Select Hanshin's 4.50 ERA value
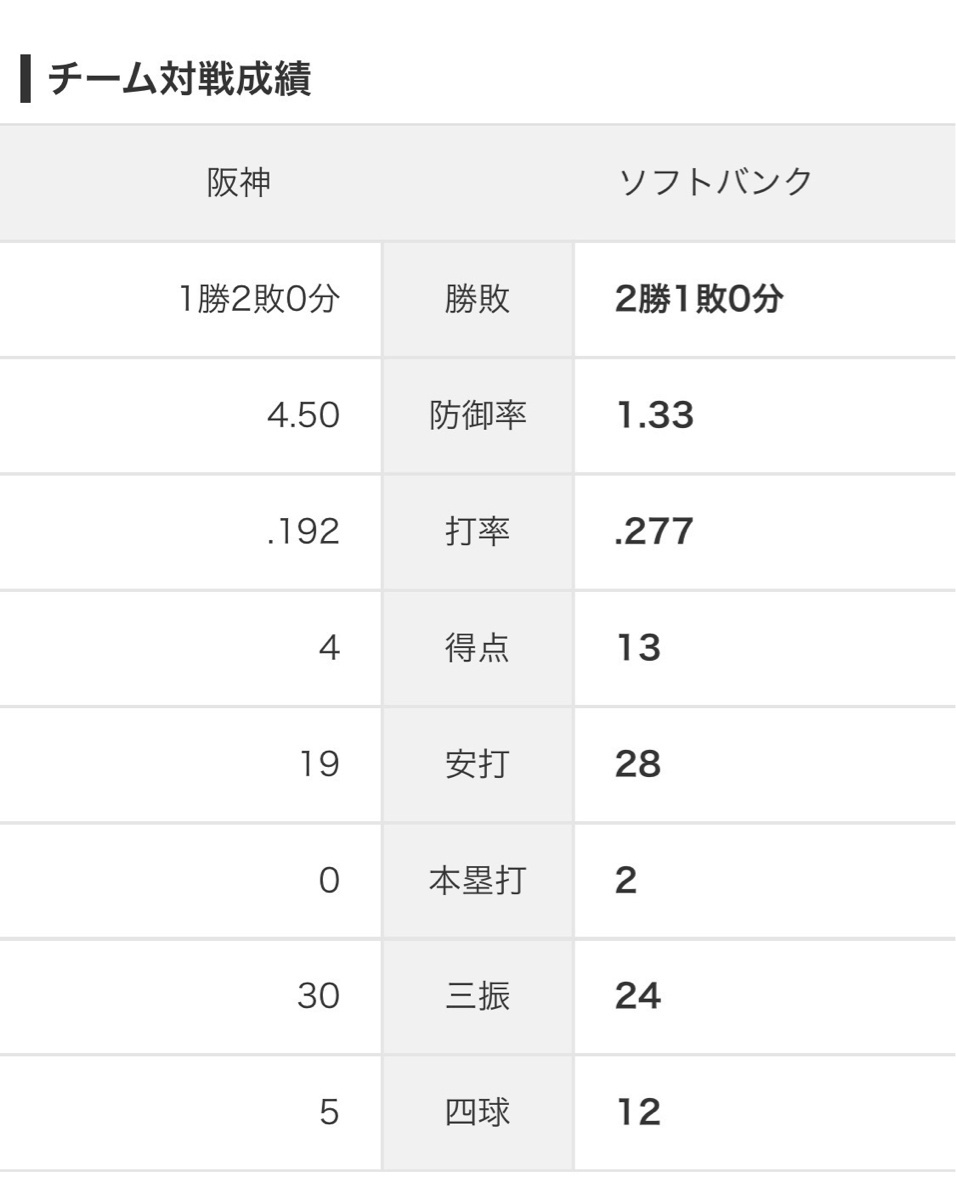This screenshot has width=956, height=1200. click(304, 415)
